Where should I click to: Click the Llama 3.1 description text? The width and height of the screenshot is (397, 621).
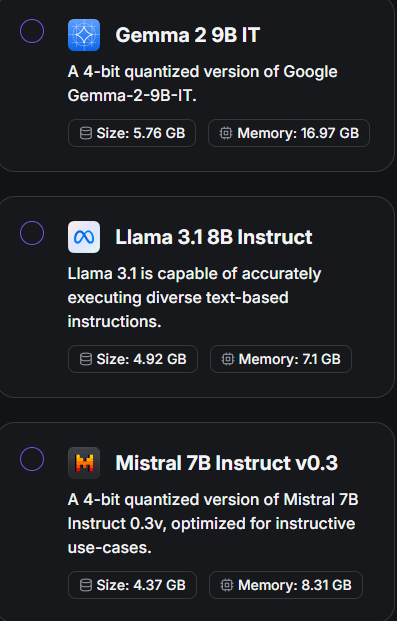coord(194,297)
